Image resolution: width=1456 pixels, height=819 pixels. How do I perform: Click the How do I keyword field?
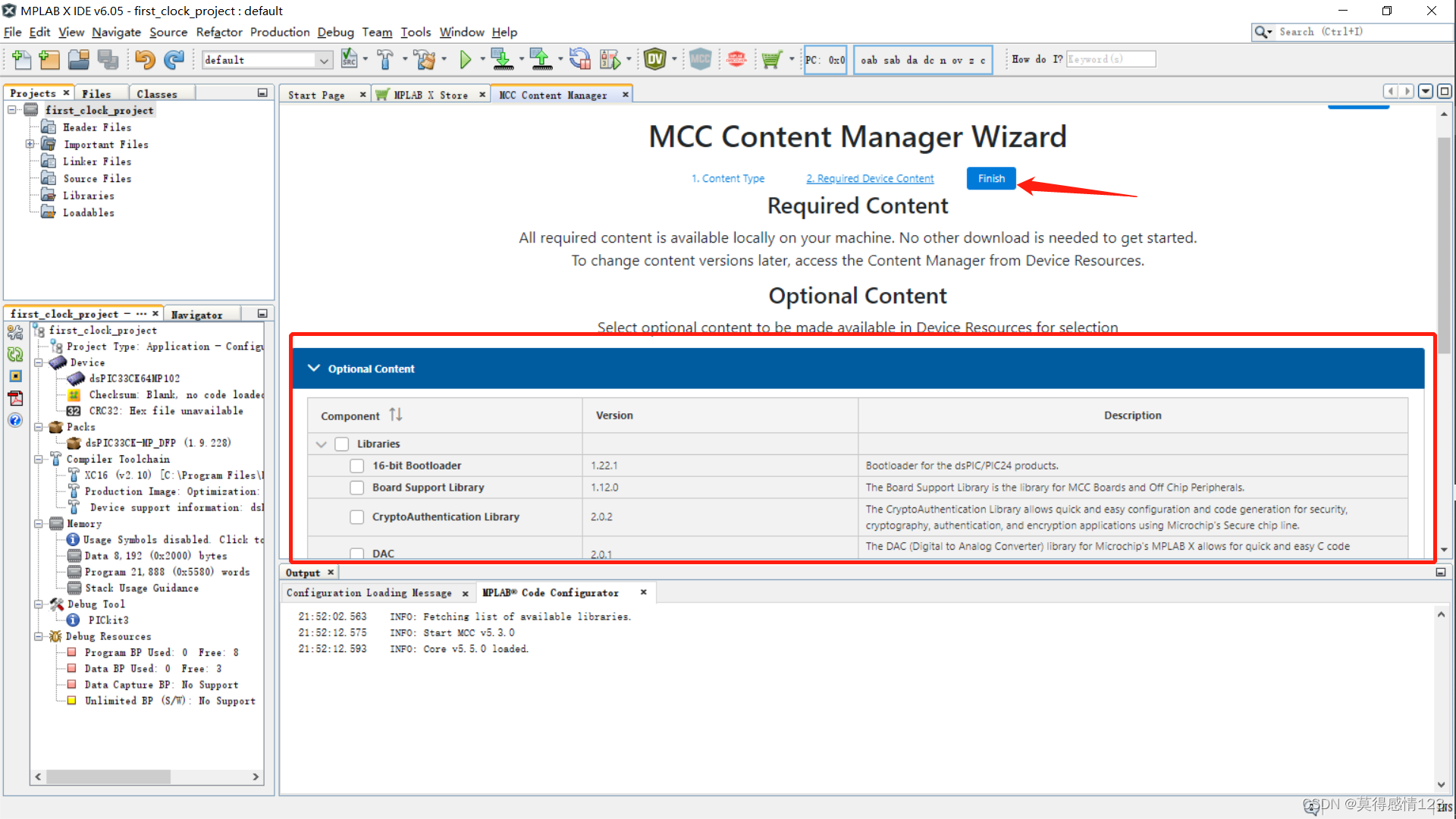(1110, 59)
